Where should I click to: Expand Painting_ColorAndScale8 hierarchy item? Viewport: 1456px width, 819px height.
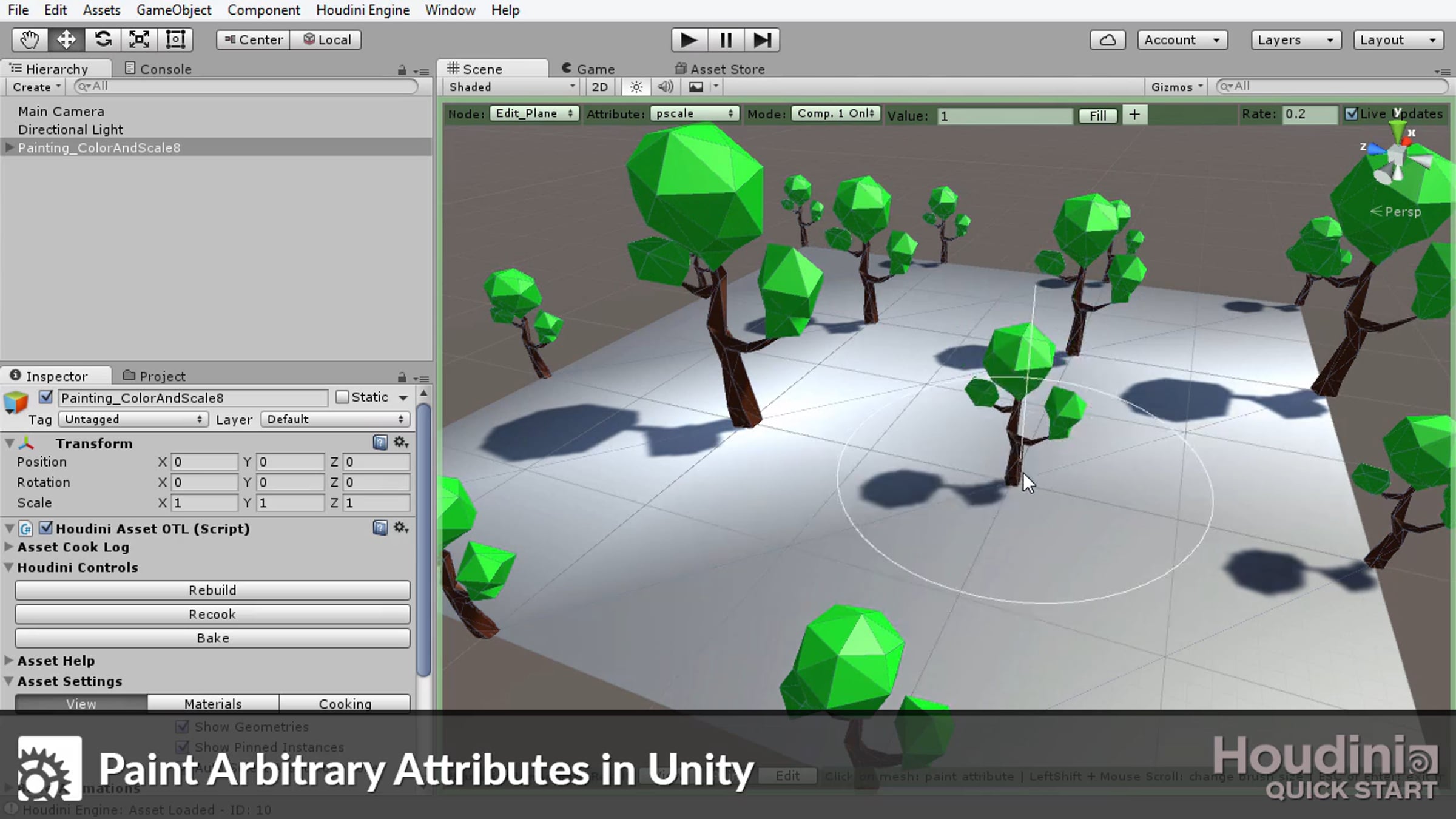pos(9,147)
